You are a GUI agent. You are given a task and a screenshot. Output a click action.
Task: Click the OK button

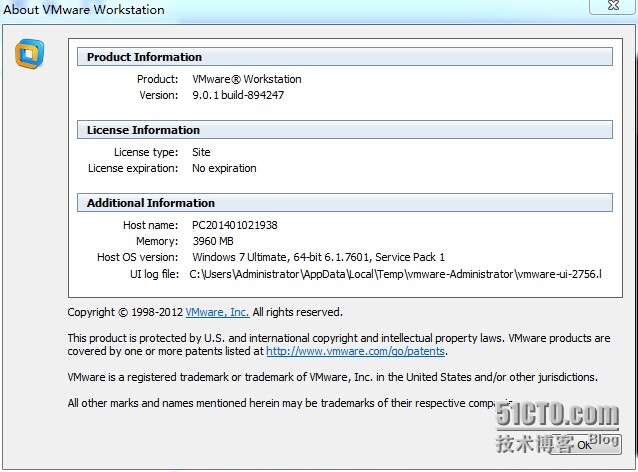pos(584,445)
